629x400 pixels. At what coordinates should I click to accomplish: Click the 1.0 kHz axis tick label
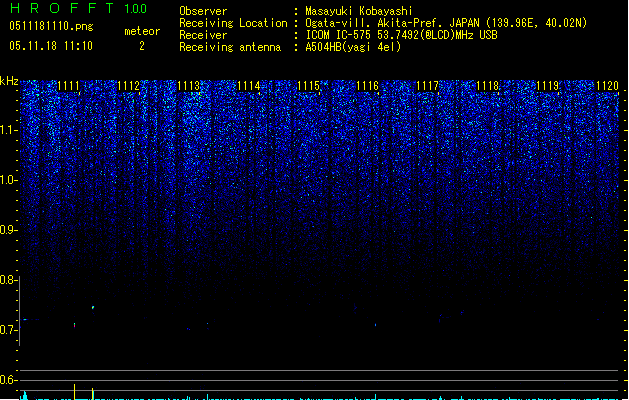(x=8, y=180)
